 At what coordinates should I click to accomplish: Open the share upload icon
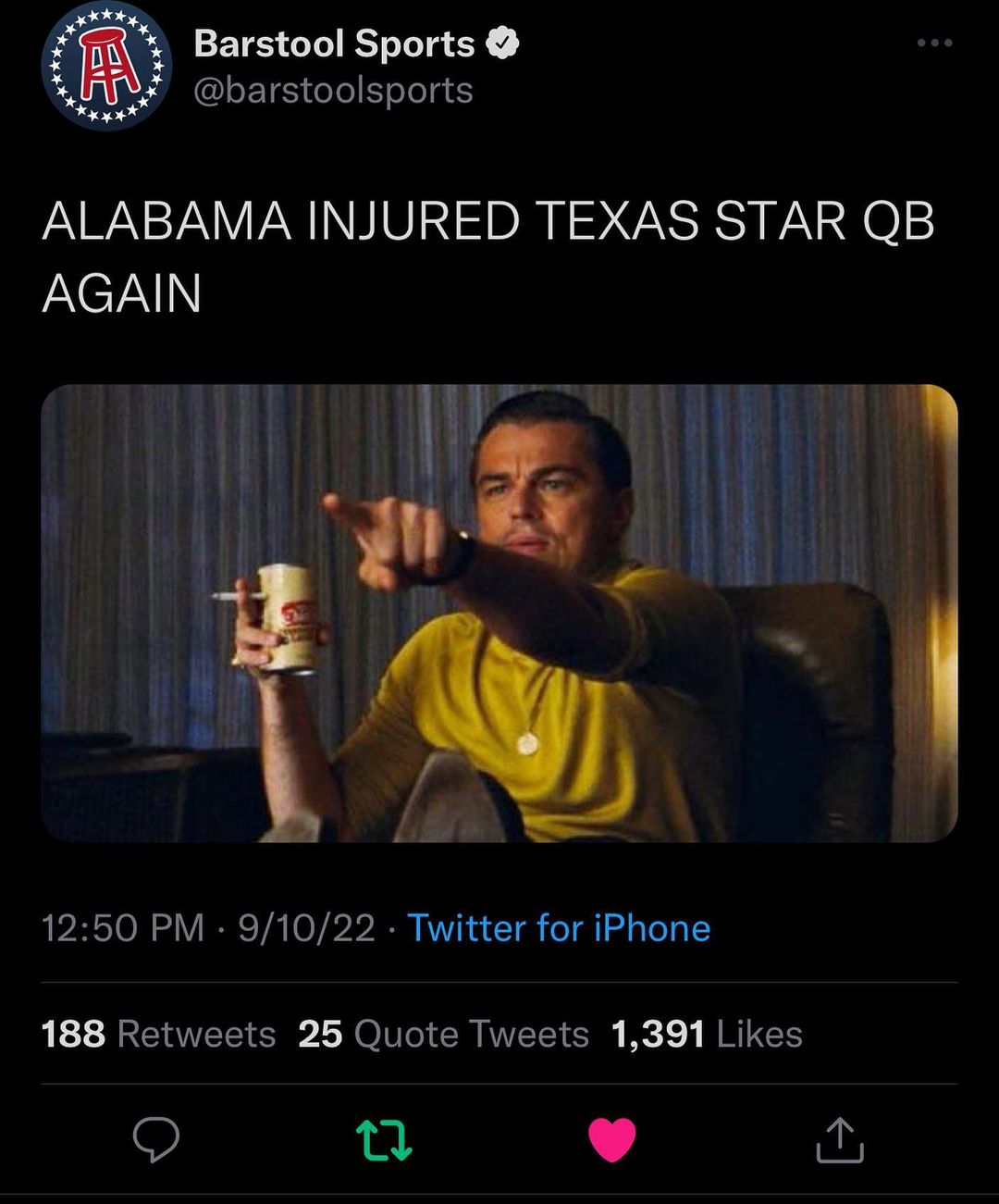tap(840, 1140)
